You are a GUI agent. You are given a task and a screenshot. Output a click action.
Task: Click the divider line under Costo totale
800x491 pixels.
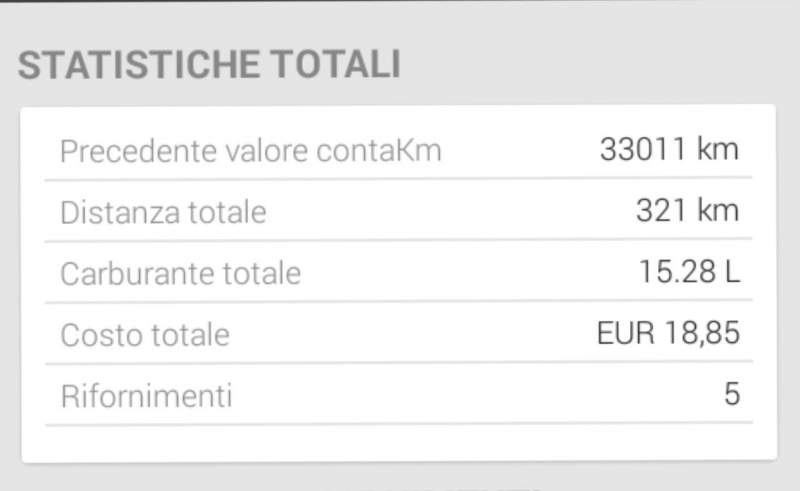point(399,363)
